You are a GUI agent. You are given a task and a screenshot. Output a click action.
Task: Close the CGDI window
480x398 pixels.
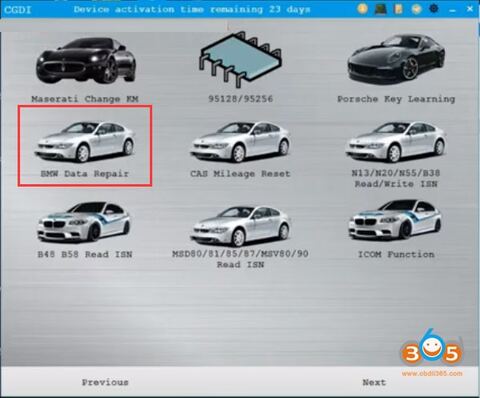click(470, 9)
